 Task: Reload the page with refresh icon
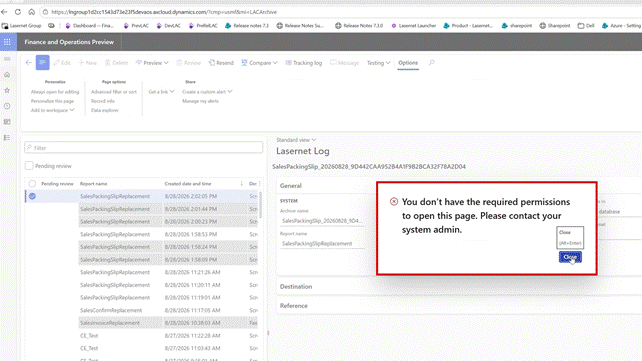pos(18,12)
